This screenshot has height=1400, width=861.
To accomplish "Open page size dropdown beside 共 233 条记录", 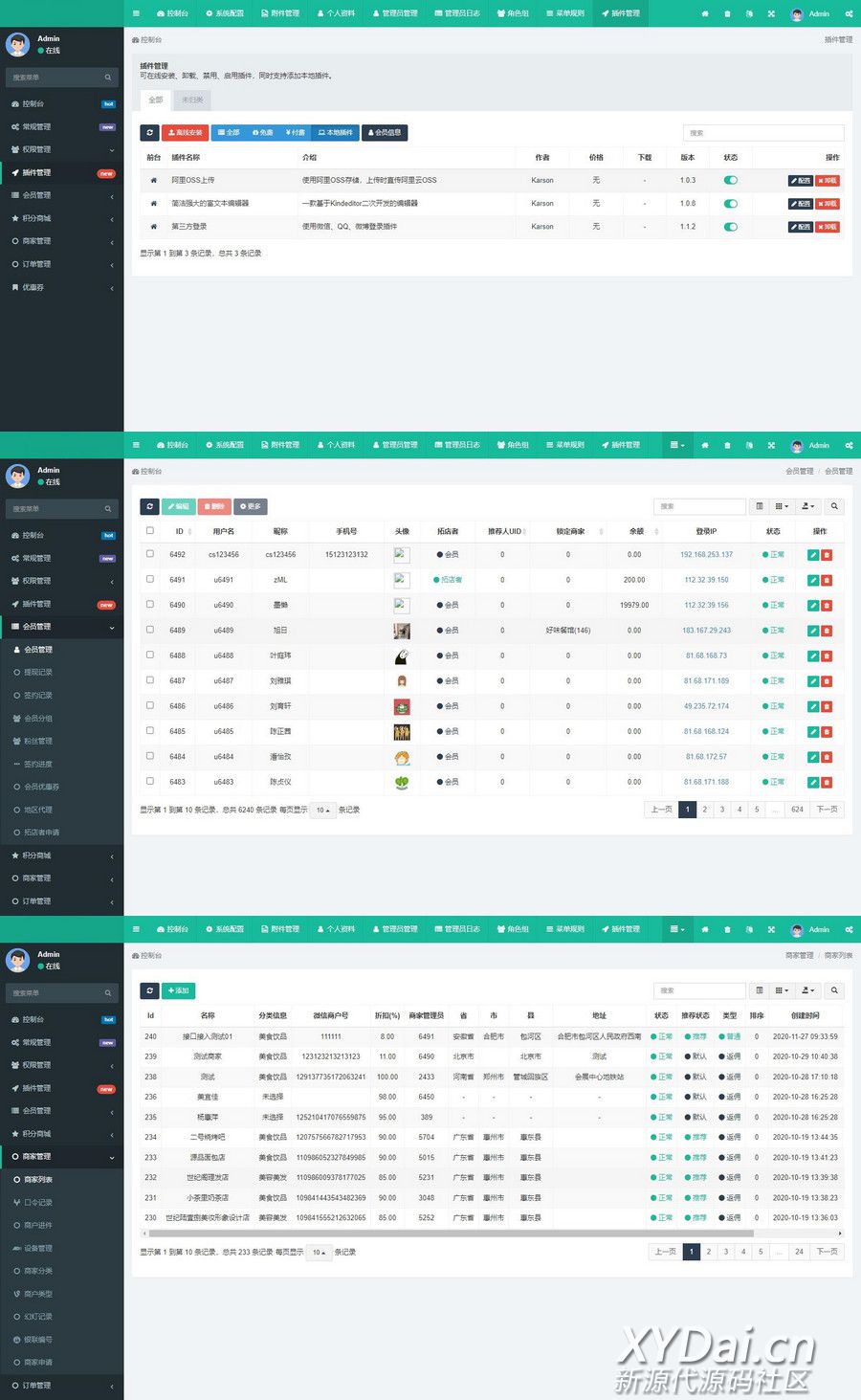I will pyautogui.click(x=318, y=1253).
